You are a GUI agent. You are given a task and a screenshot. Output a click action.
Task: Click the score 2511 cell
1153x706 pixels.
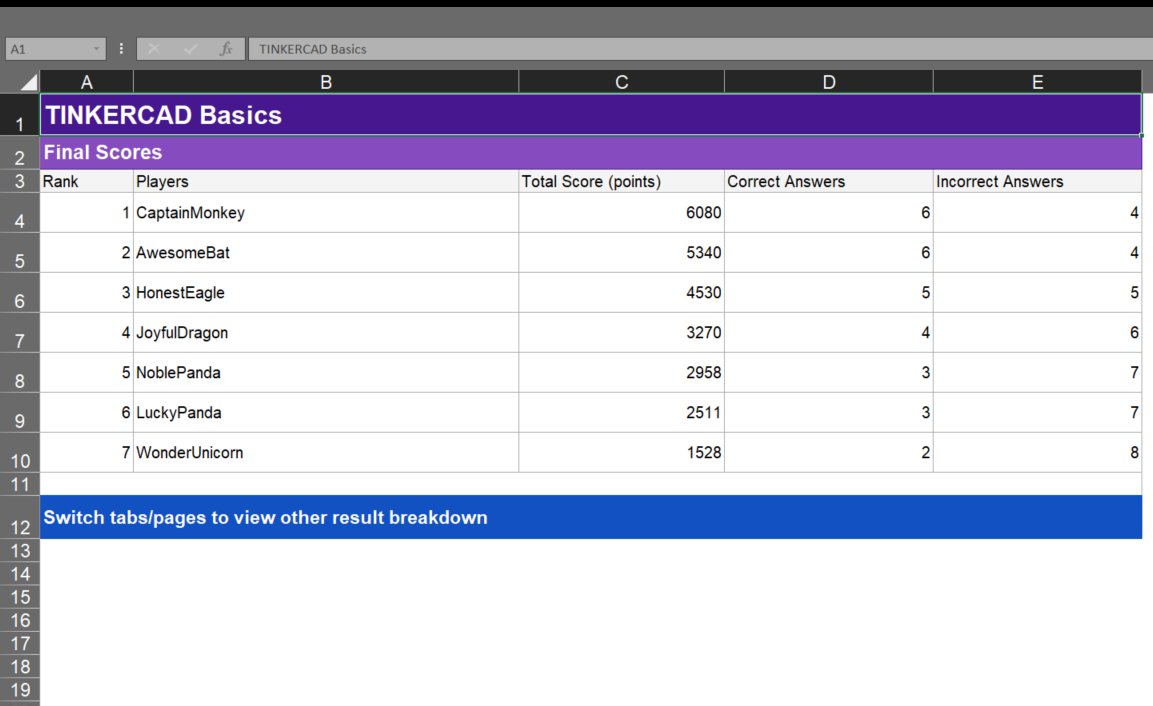pos(621,413)
